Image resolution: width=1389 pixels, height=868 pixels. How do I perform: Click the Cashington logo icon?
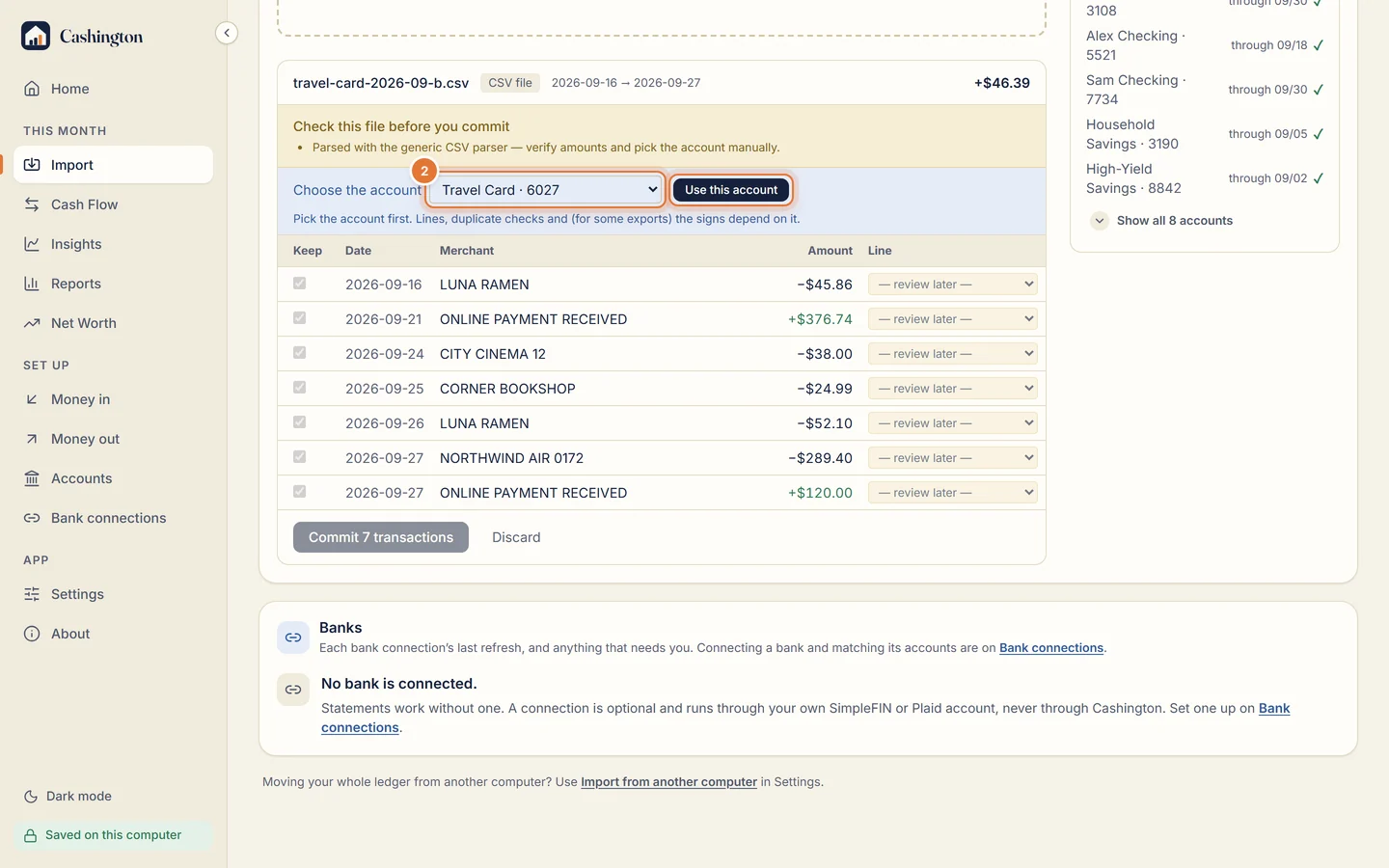coord(36,36)
